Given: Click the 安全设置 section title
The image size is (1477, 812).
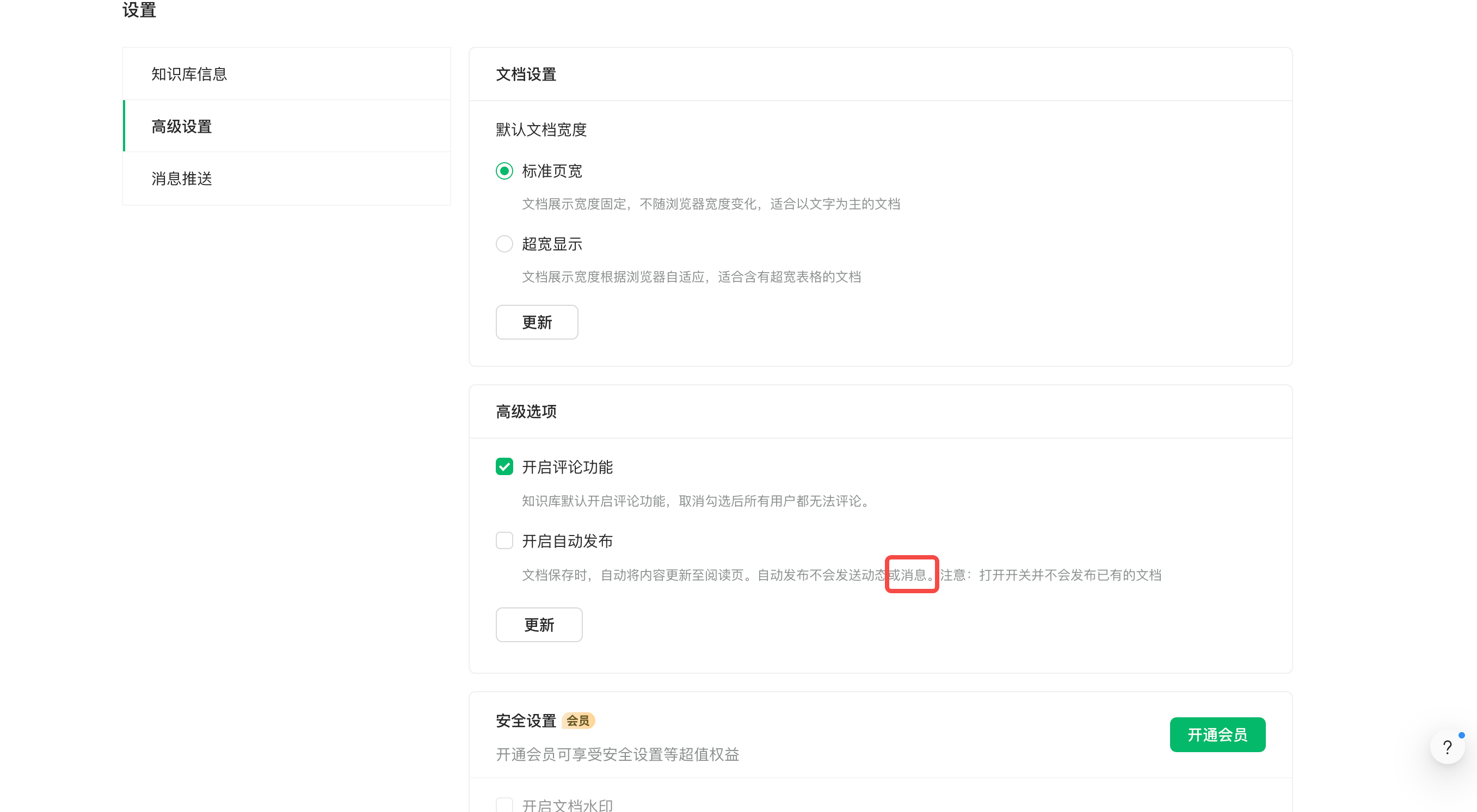Looking at the screenshot, I should click(526, 720).
